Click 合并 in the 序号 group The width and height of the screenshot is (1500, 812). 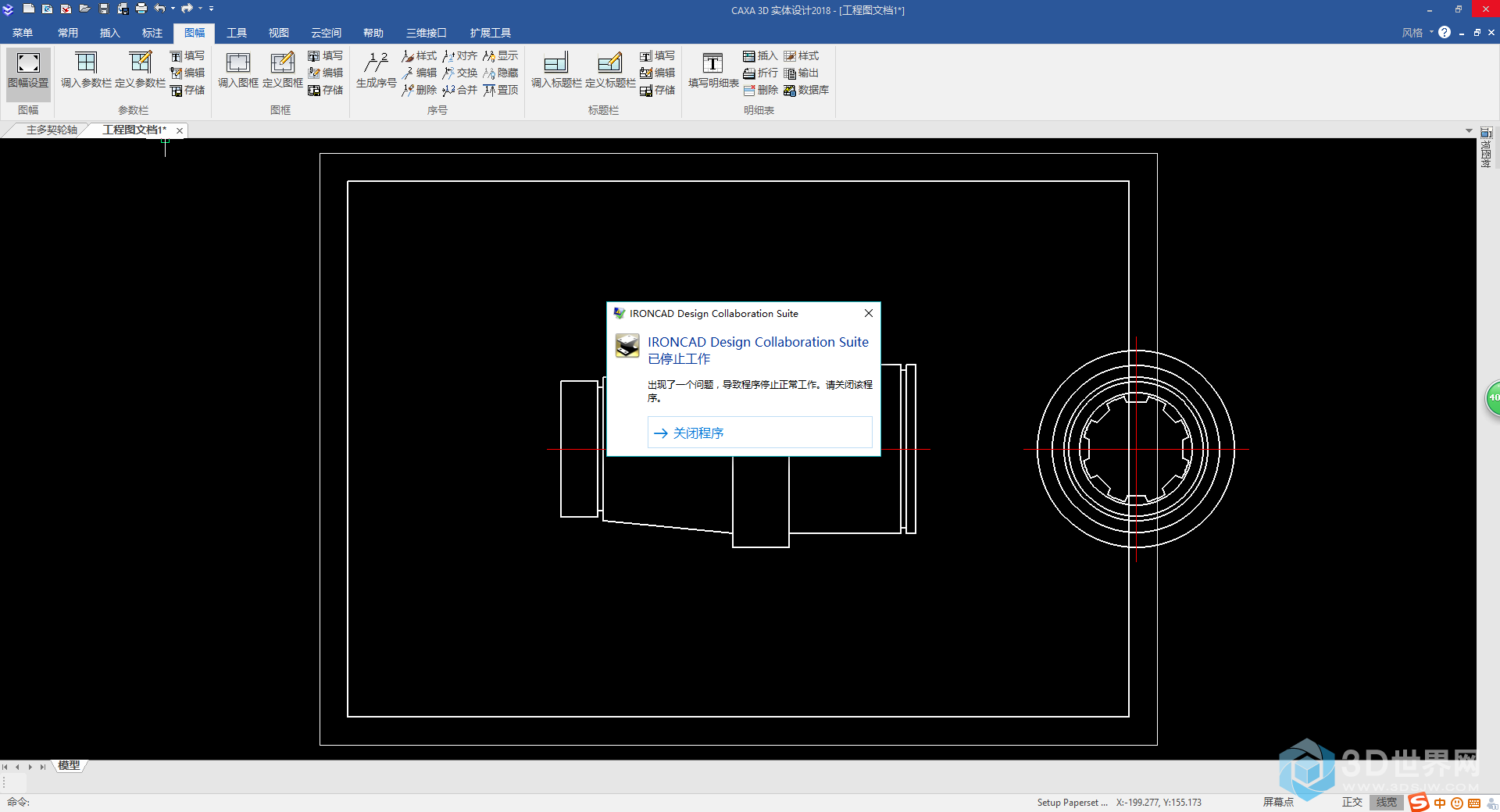coord(460,91)
